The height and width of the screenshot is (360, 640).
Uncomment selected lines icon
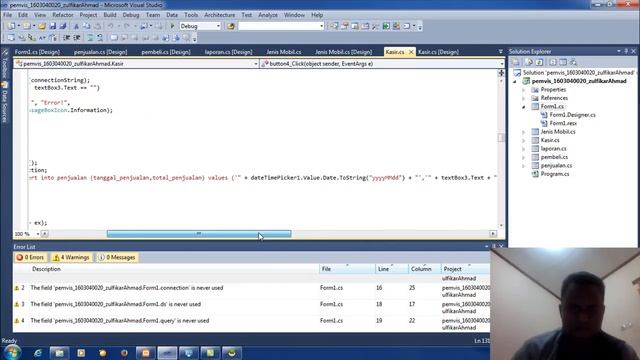point(100,38)
